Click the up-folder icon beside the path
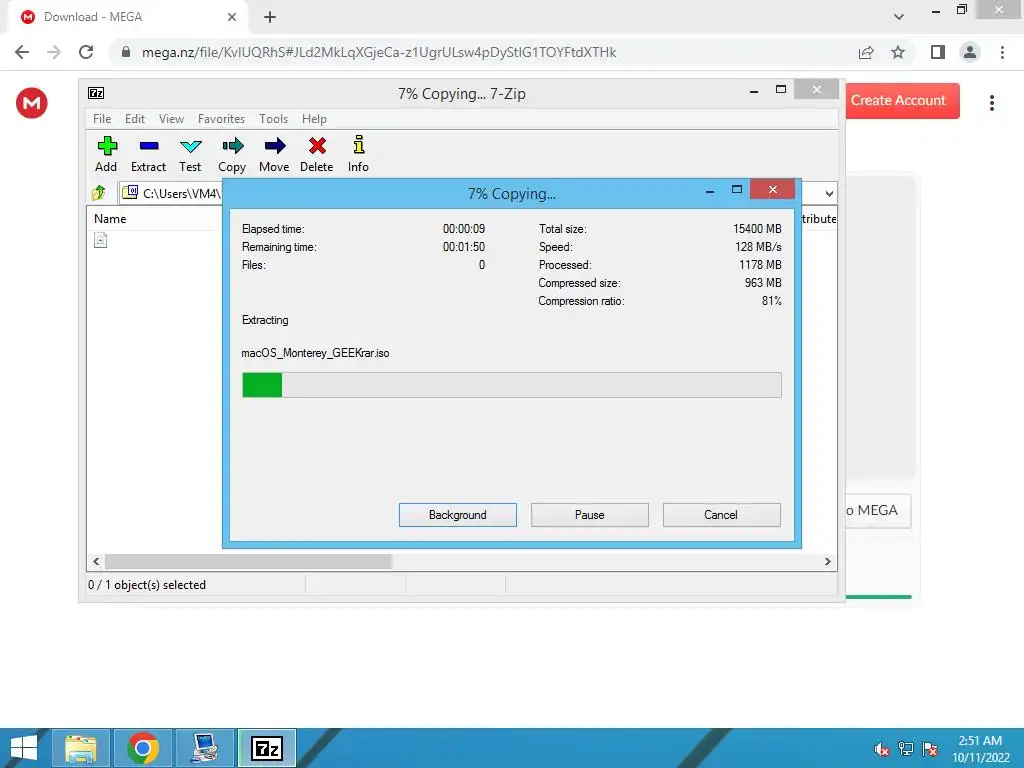The width and height of the screenshot is (1024, 768). (x=99, y=193)
